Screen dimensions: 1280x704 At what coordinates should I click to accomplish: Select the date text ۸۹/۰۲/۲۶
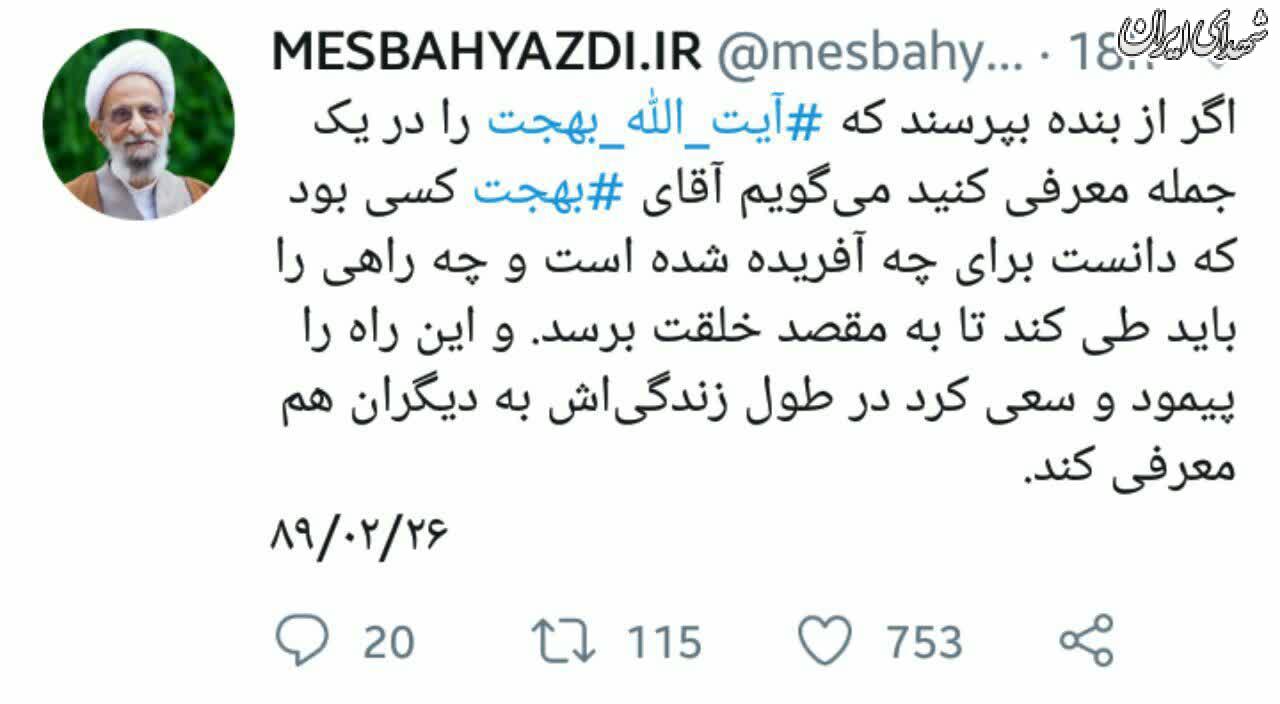click(x=359, y=539)
